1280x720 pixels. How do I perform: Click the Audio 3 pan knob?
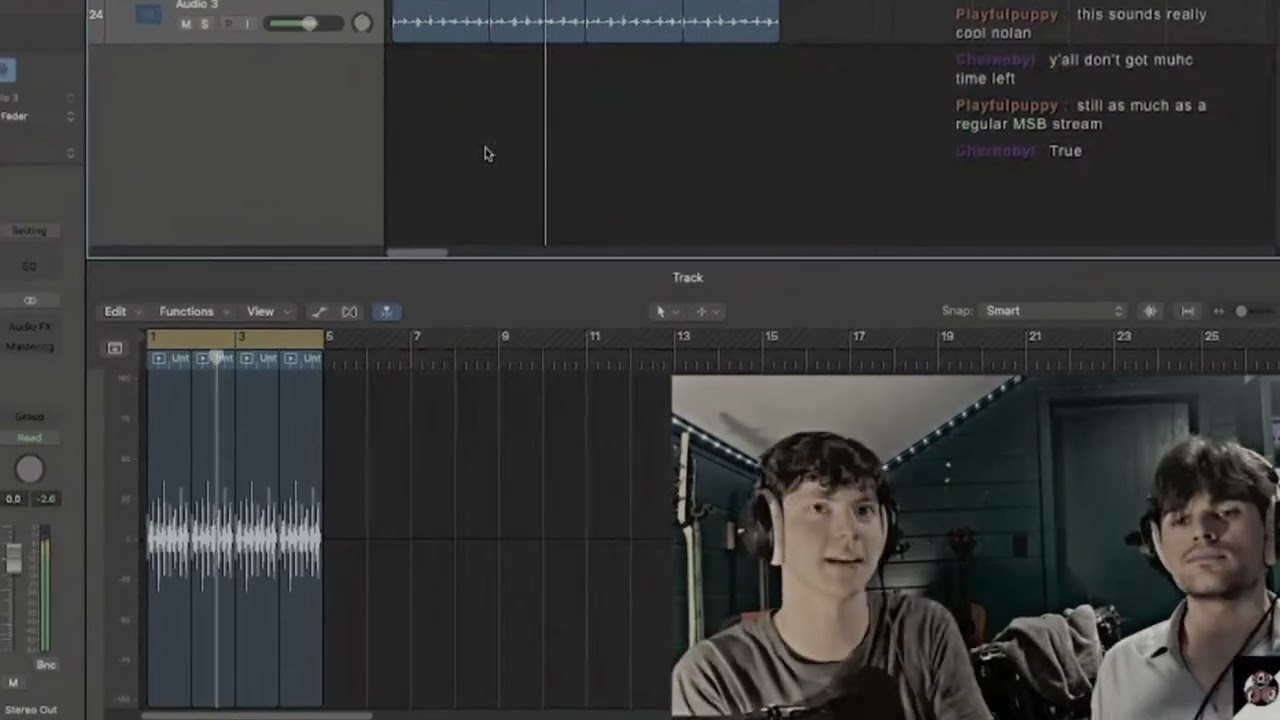coord(362,23)
